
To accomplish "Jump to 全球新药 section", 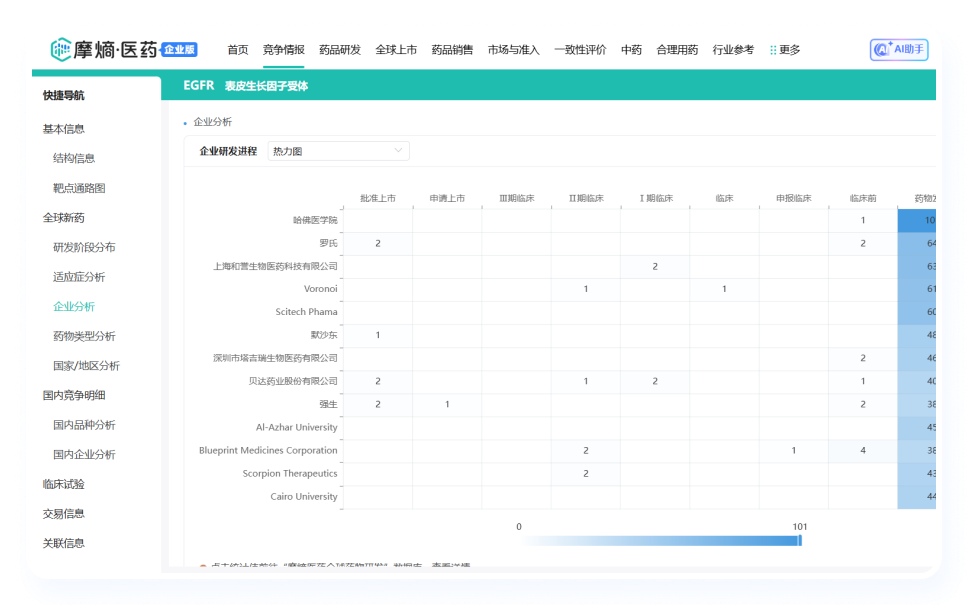I will (64, 218).
